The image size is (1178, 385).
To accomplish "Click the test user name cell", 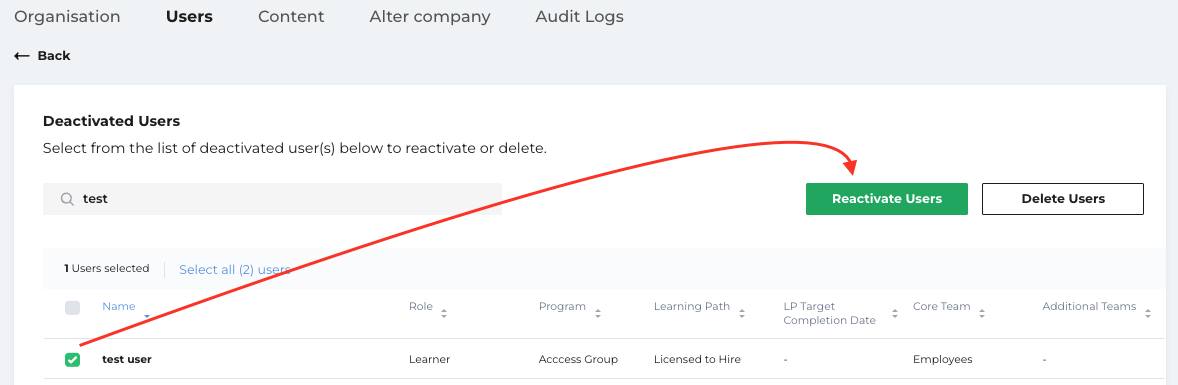I will (127, 359).
